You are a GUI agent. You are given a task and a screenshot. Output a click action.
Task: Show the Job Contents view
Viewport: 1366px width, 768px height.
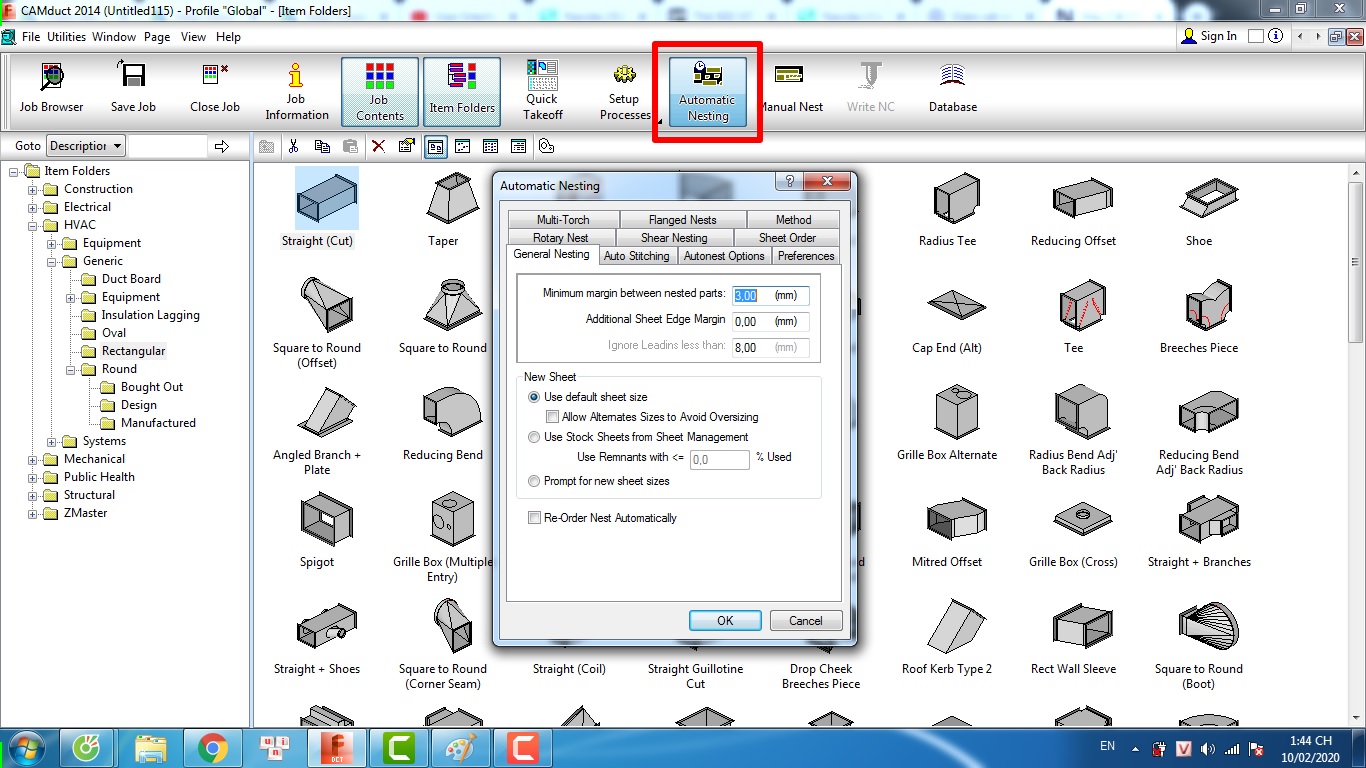click(x=380, y=91)
